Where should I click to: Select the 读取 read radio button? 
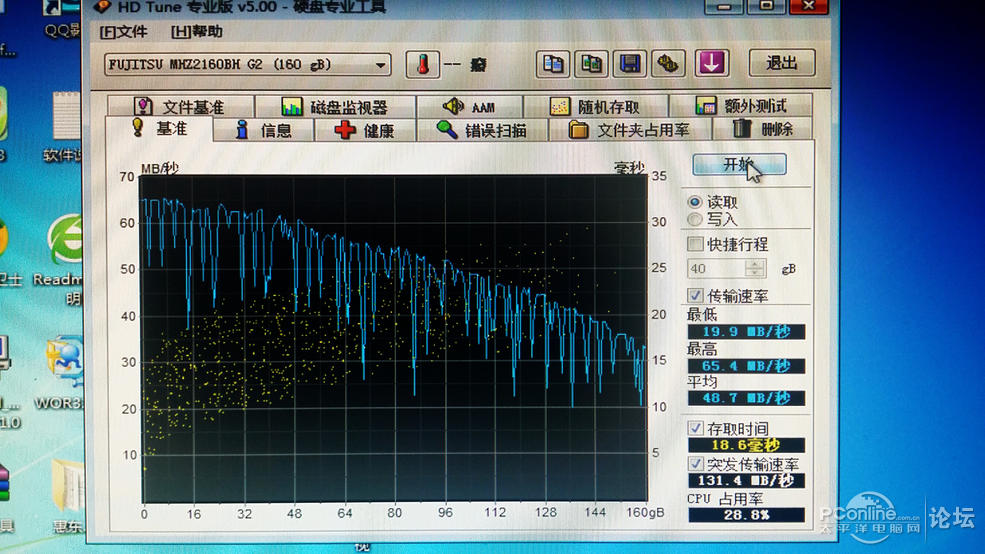[x=694, y=202]
